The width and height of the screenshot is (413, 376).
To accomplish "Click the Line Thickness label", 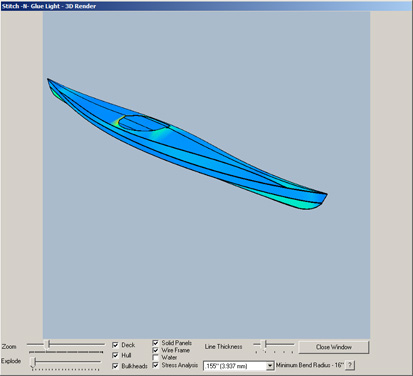I will (223, 347).
